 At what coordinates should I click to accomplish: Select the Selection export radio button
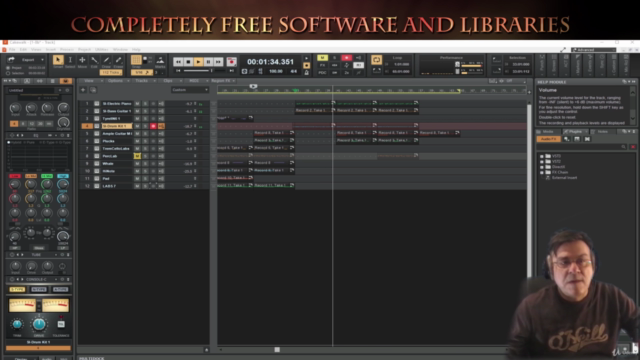(x=8, y=73)
